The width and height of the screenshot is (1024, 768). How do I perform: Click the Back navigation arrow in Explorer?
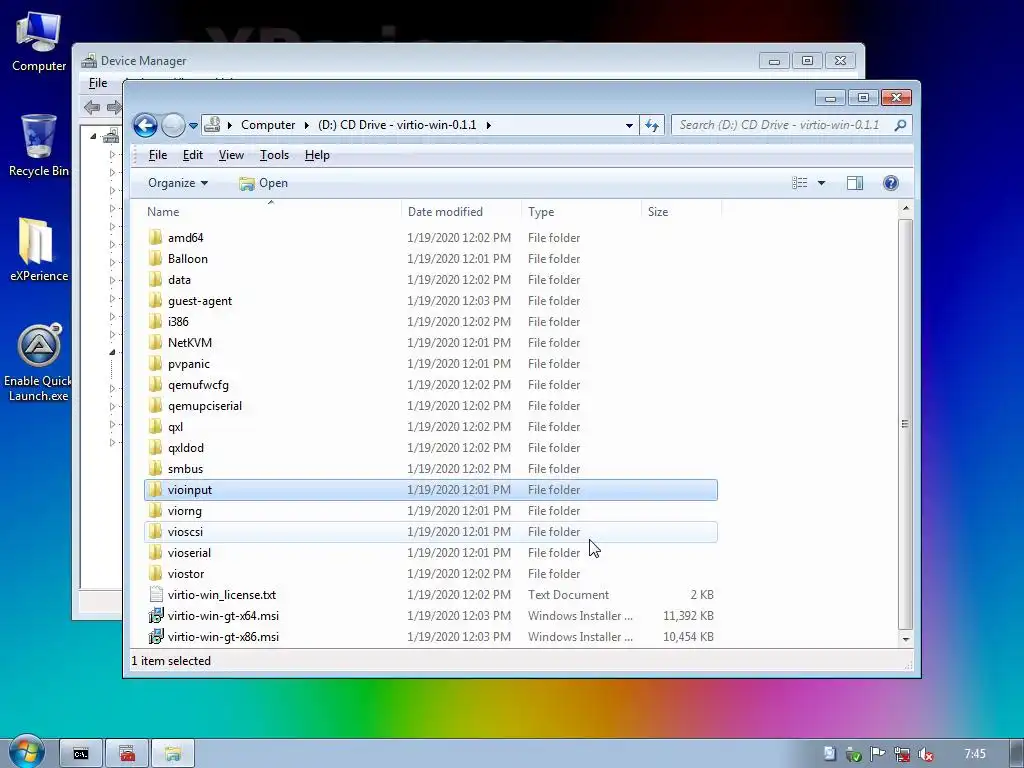[145, 125]
